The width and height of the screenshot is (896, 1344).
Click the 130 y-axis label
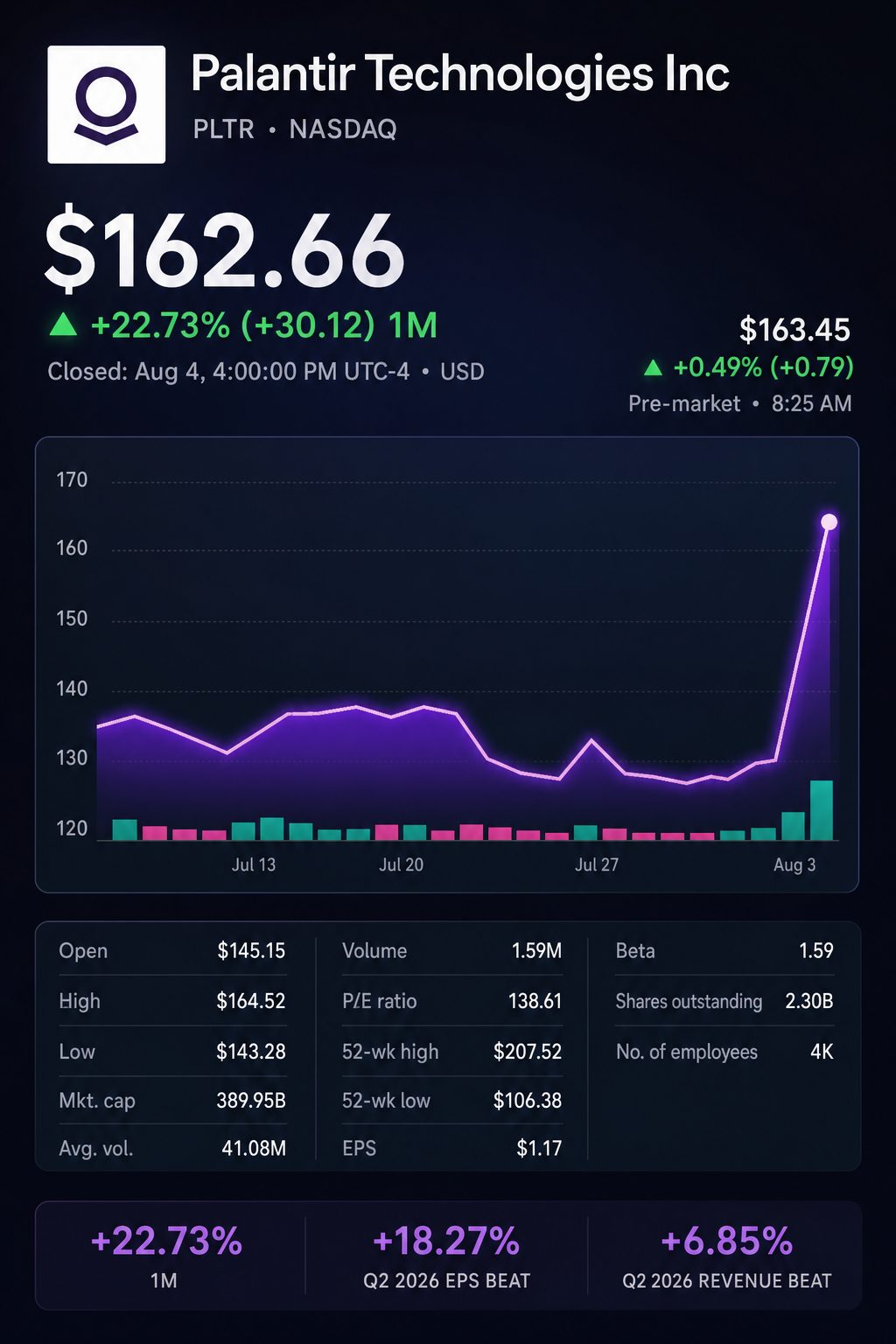coord(72,758)
